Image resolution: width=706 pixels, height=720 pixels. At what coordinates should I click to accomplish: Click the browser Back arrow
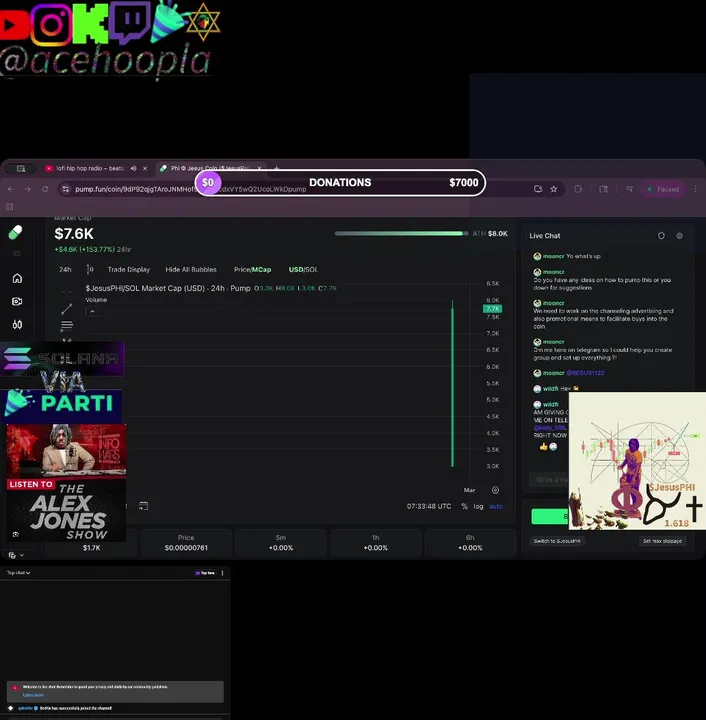click(x=11, y=189)
